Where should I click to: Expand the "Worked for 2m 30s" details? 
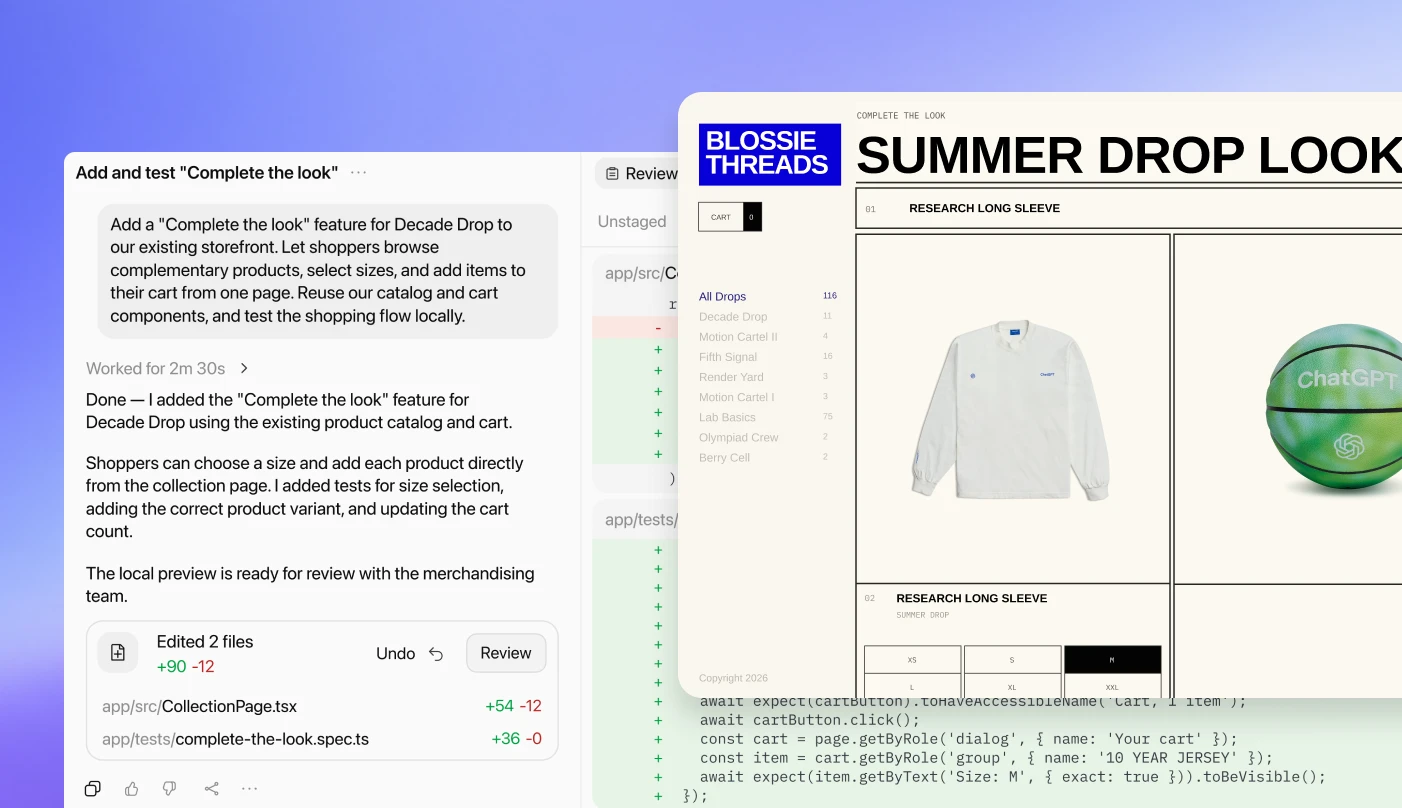tap(167, 368)
